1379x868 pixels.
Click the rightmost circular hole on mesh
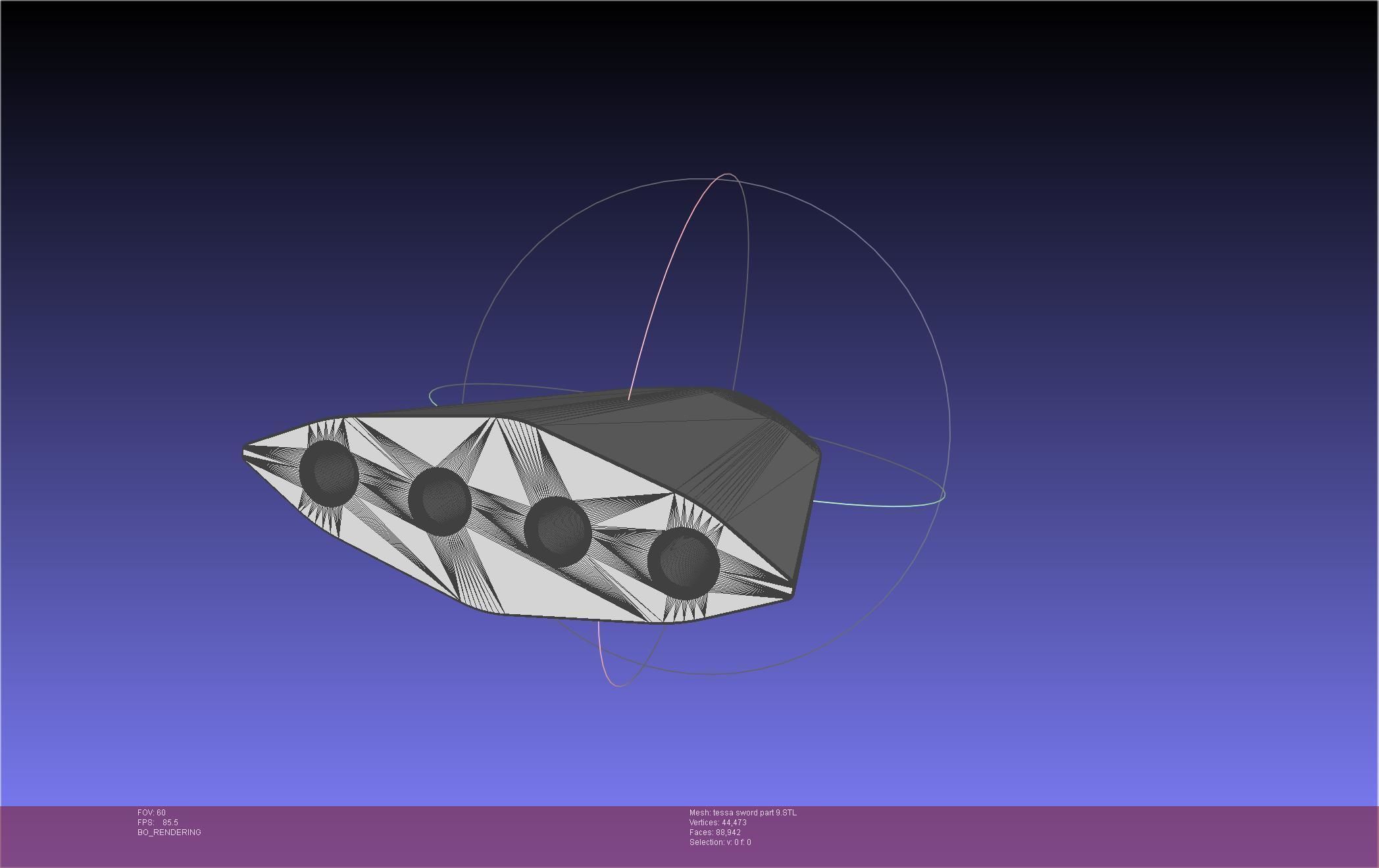684,563
